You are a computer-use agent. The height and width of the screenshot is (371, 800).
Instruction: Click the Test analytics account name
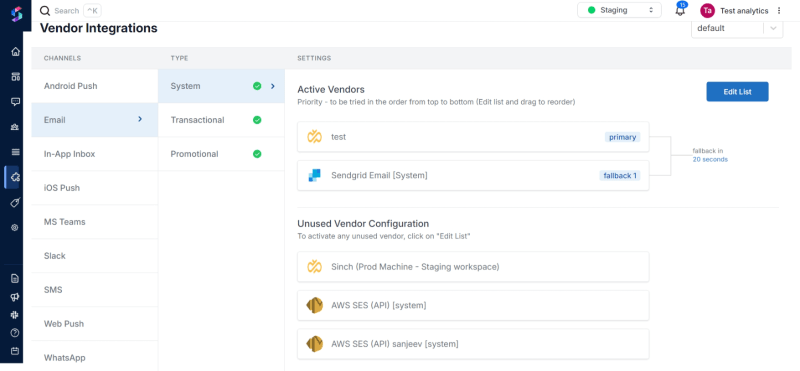pos(744,11)
